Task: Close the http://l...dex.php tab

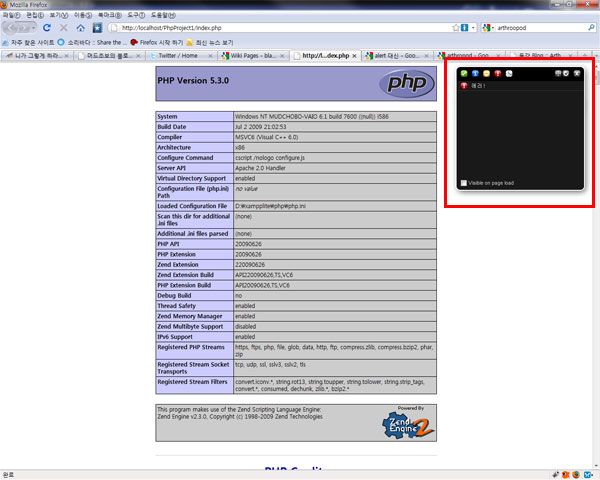Action: [x=354, y=56]
